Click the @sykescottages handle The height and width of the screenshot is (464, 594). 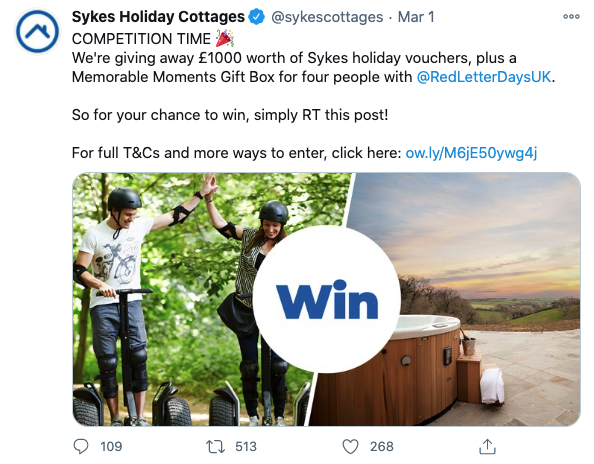[x=327, y=17]
